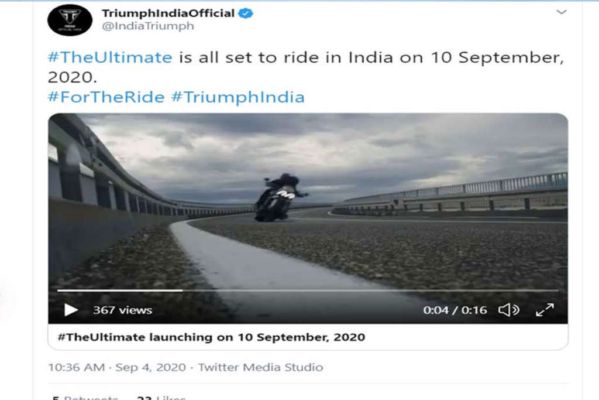Click the 10:36 AM Sep 4 timestamp
The height and width of the screenshot is (400, 599).
point(117,368)
